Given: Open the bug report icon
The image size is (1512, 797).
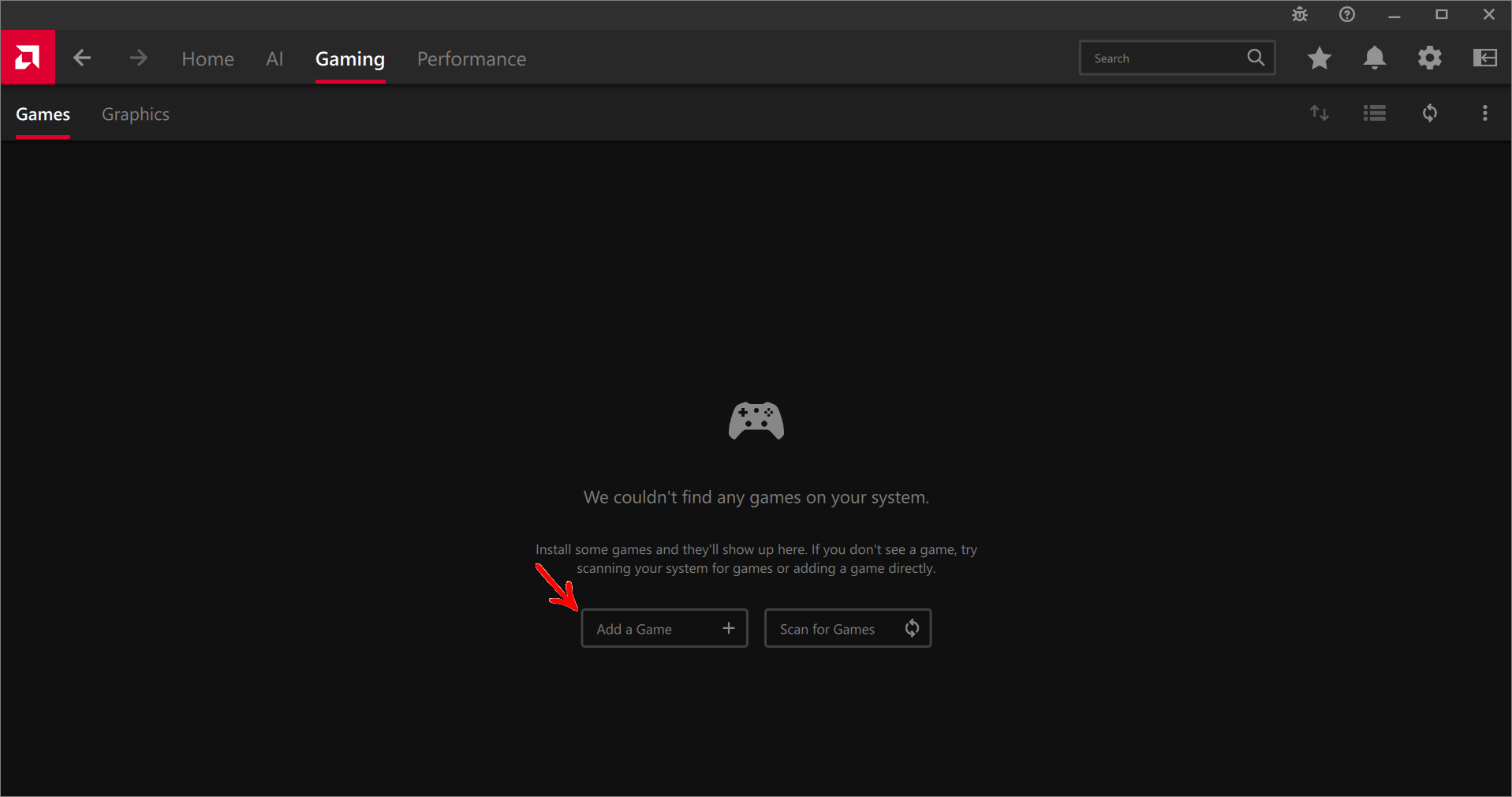Looking at the screenshot, I should point(1300,14).
